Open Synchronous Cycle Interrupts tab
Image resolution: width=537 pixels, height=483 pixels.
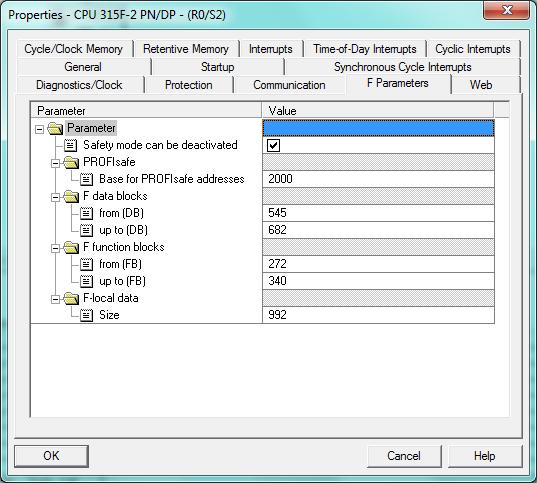pyautogui.click(x=402, y=67)
